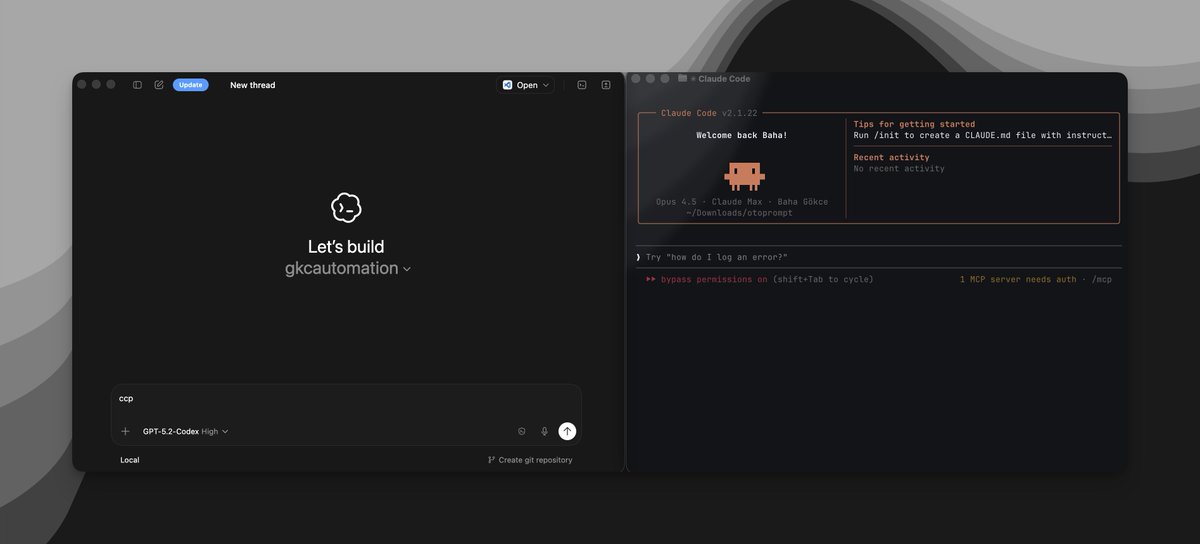Select the New thread title
This screenshot has height=544, width=1200.
pyautogui.click(x=252, y=85)
